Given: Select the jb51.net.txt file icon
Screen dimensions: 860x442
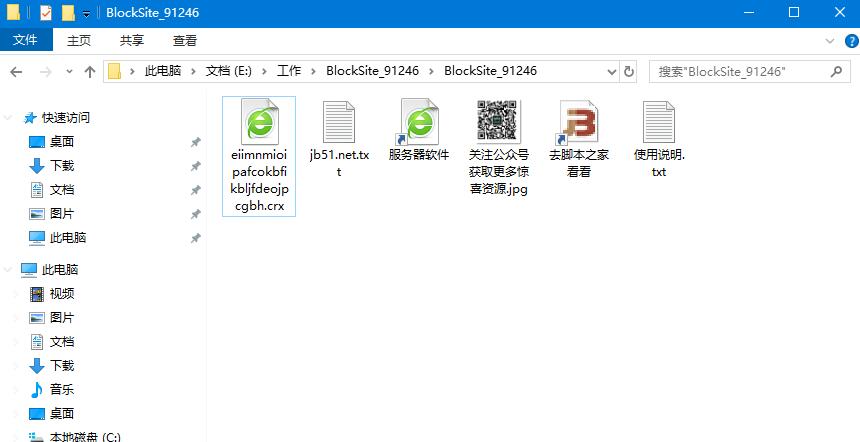Looking at the screenshot, I should coord(339,122).
